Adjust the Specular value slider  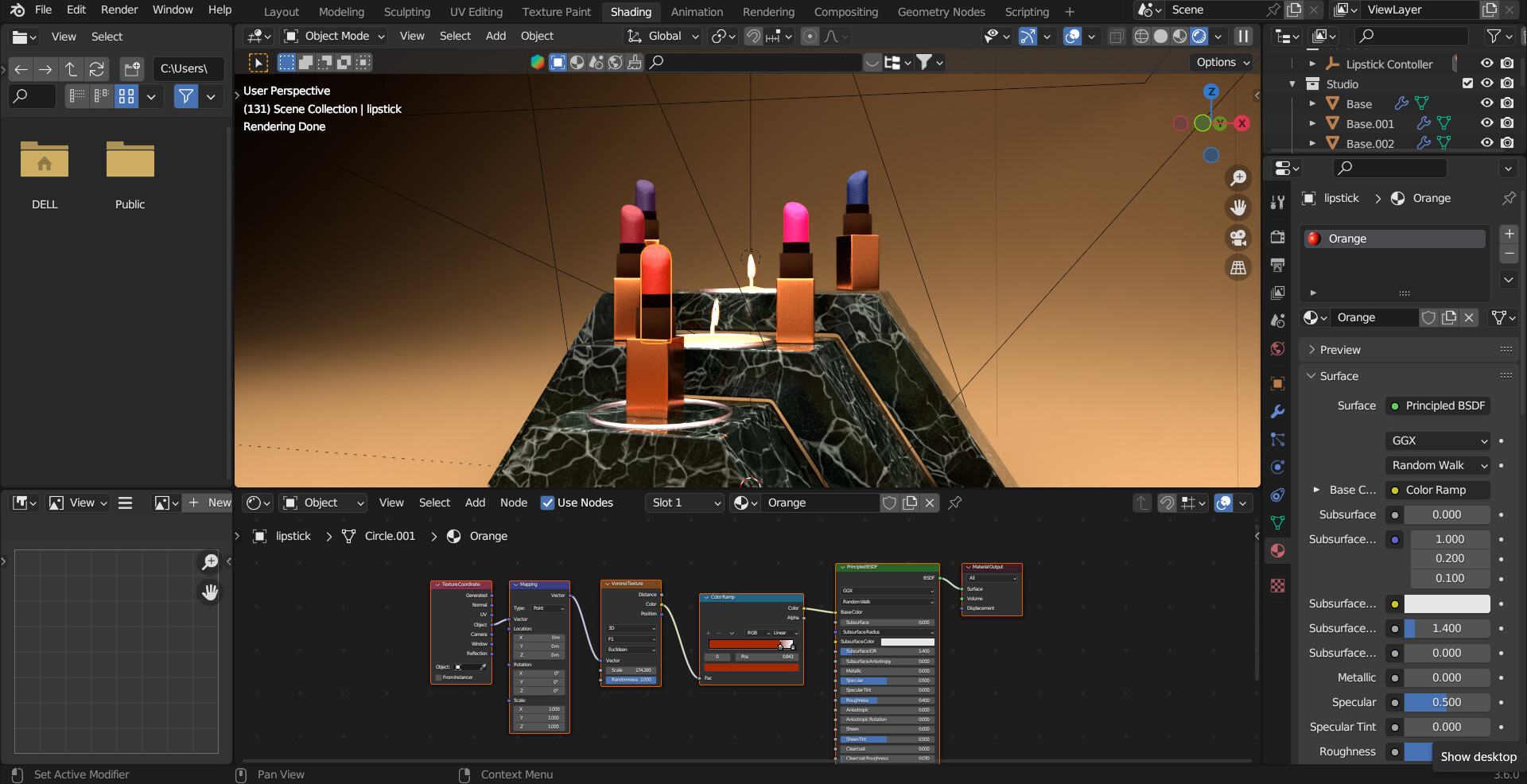(1446, 702)
